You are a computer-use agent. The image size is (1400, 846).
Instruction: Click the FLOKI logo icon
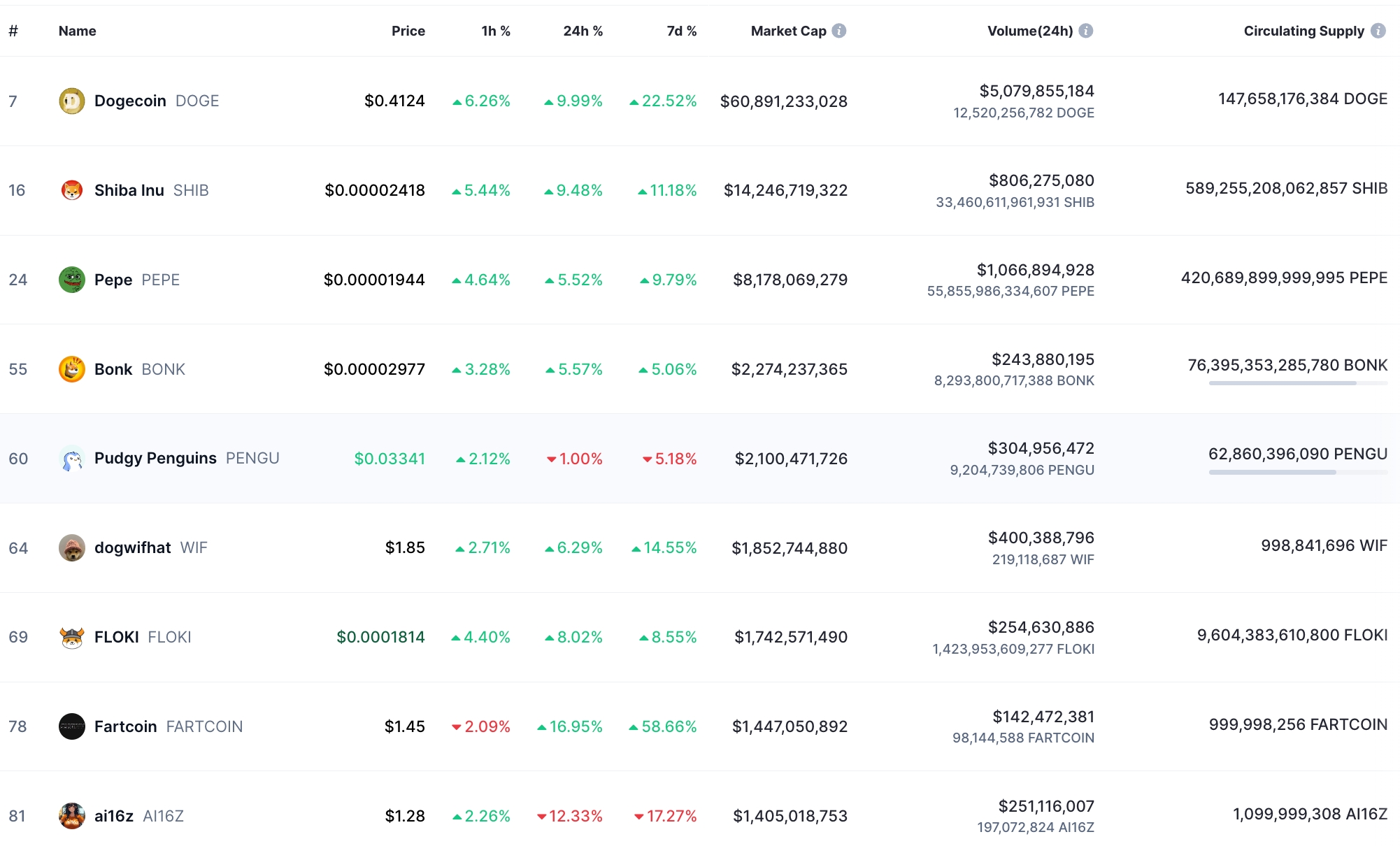click(72, 637)
